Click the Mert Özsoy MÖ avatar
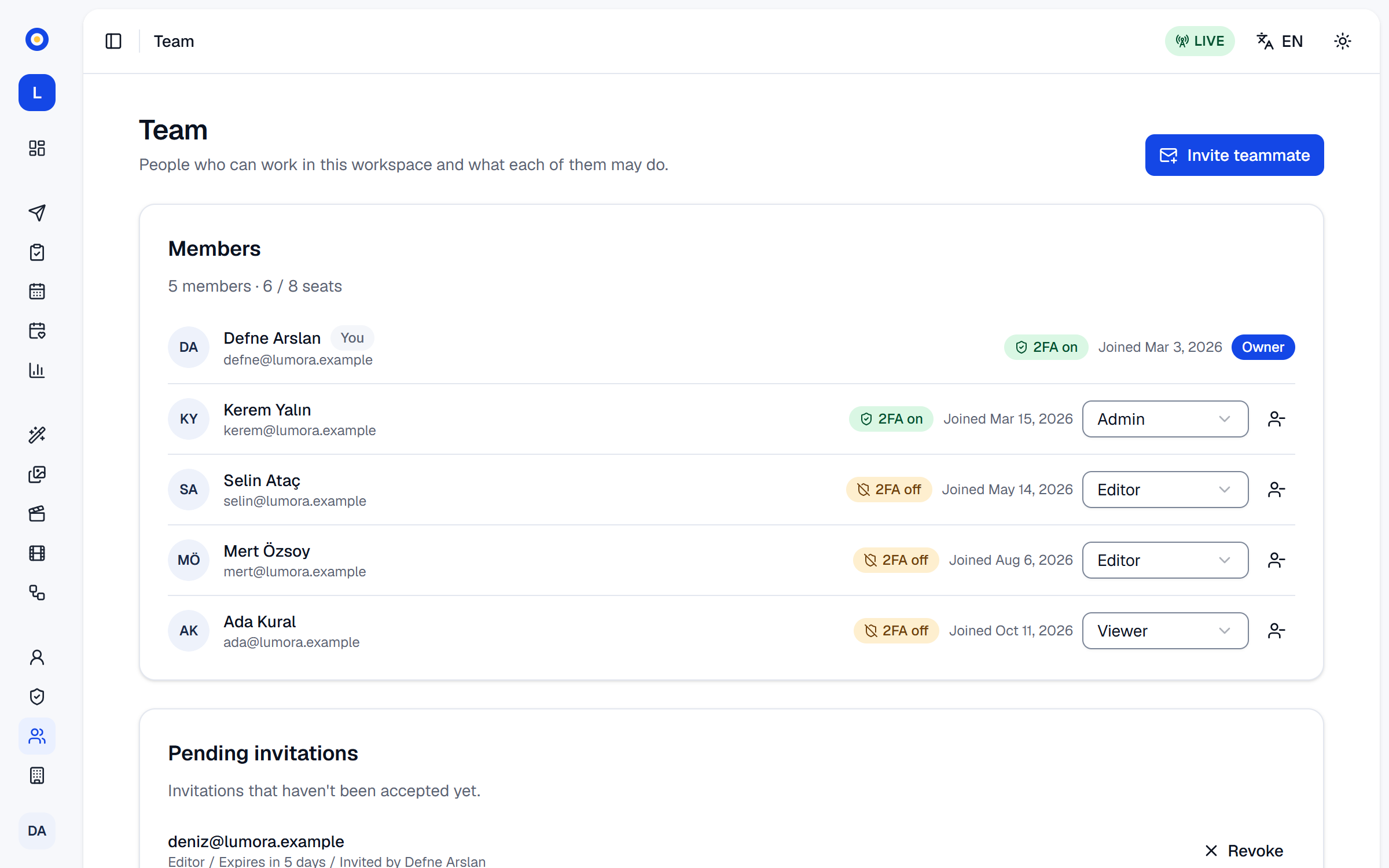Viewport: 1389px width, 868px height. [x=189, y=560]
